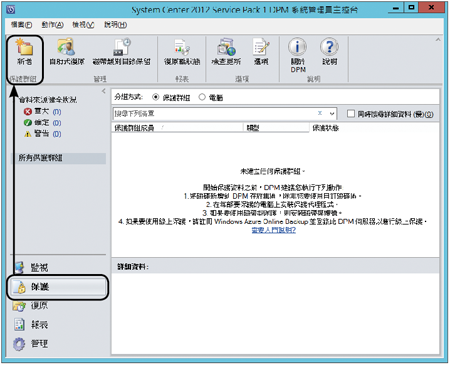This screenshot has height=365, width=450.
Task: Open the View (V) menu
Action: [83, 25]
